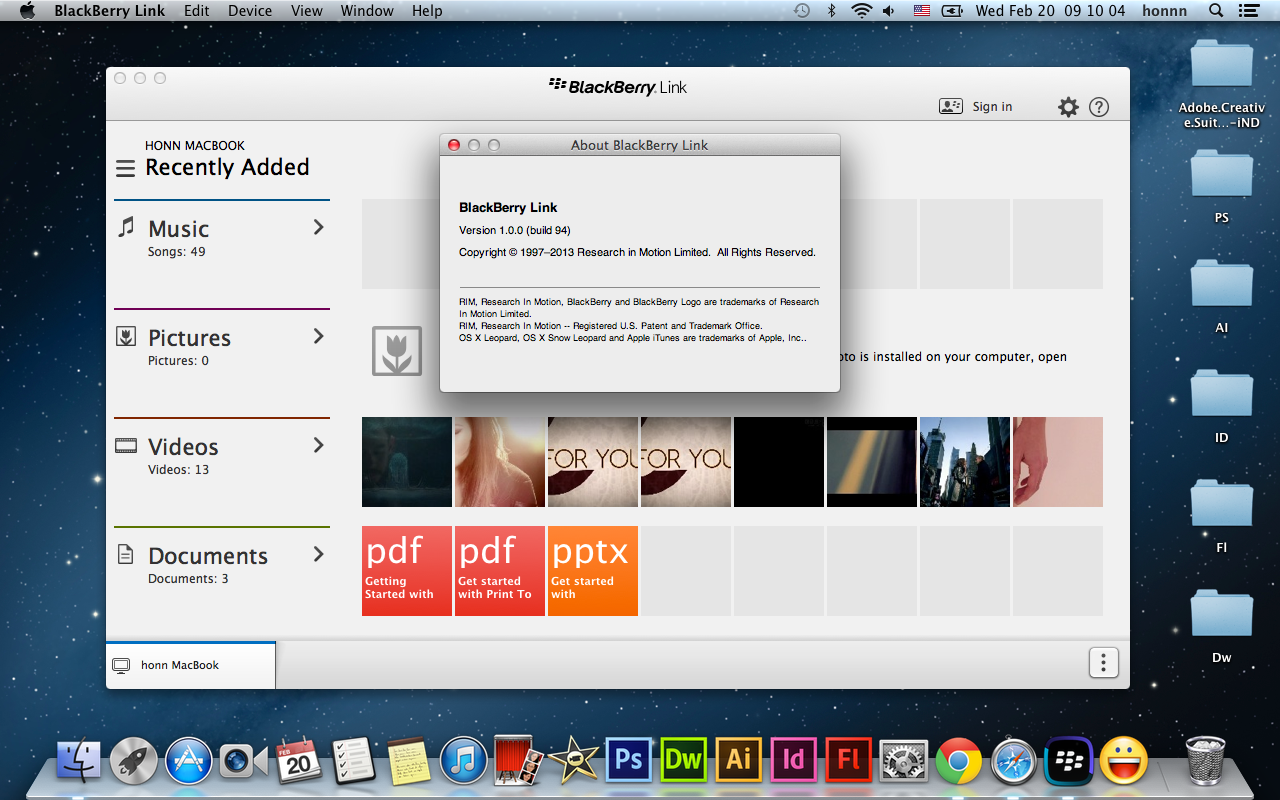Open the Help menu

click(x=427, y=11)
